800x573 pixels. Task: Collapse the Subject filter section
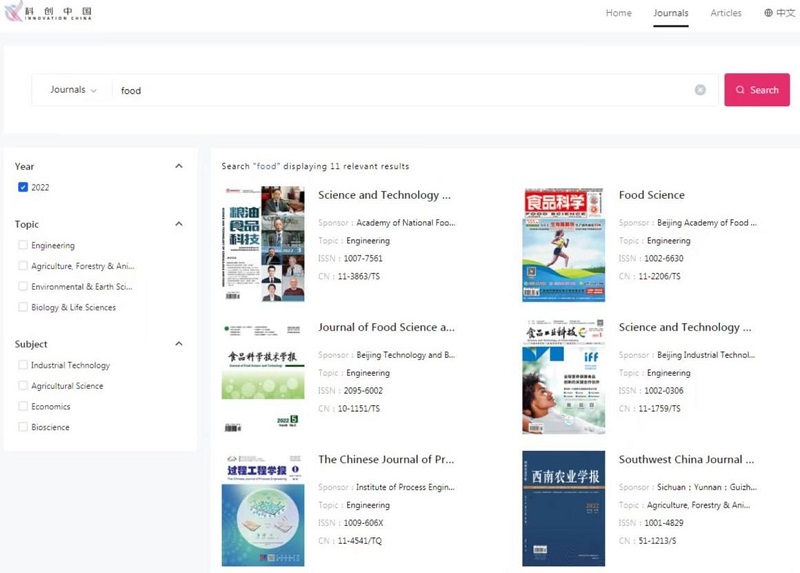pyautogui.click(x=179, y=344)
